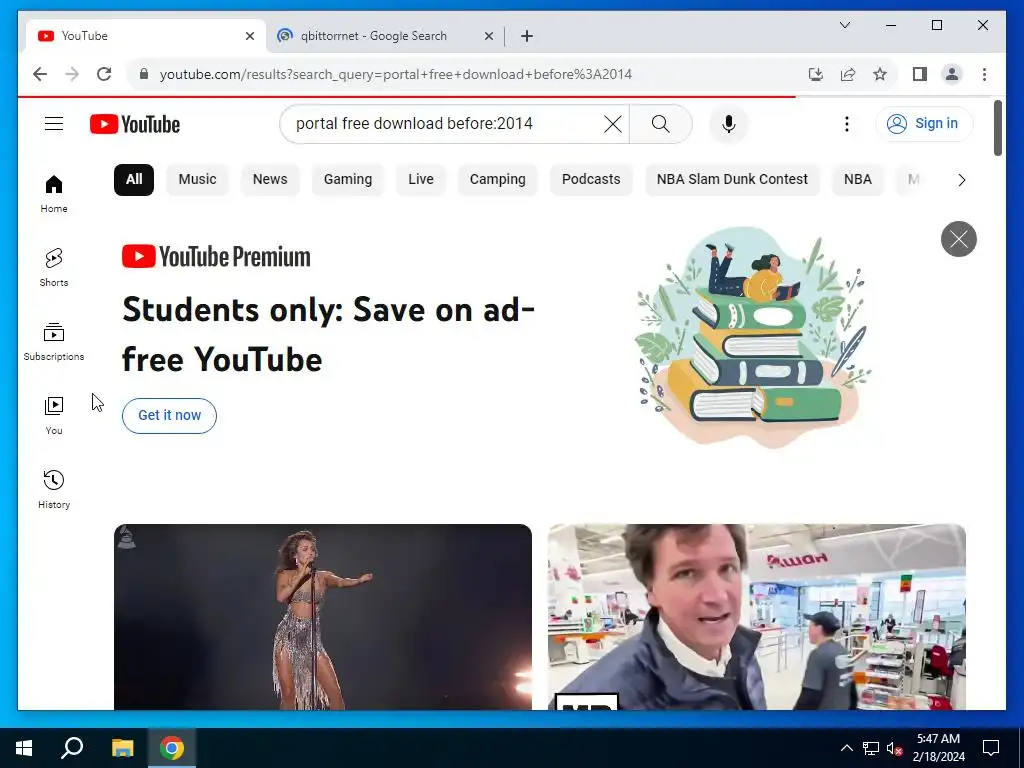
Task: Click muted volume tray icon
Action: click(894, 748)
